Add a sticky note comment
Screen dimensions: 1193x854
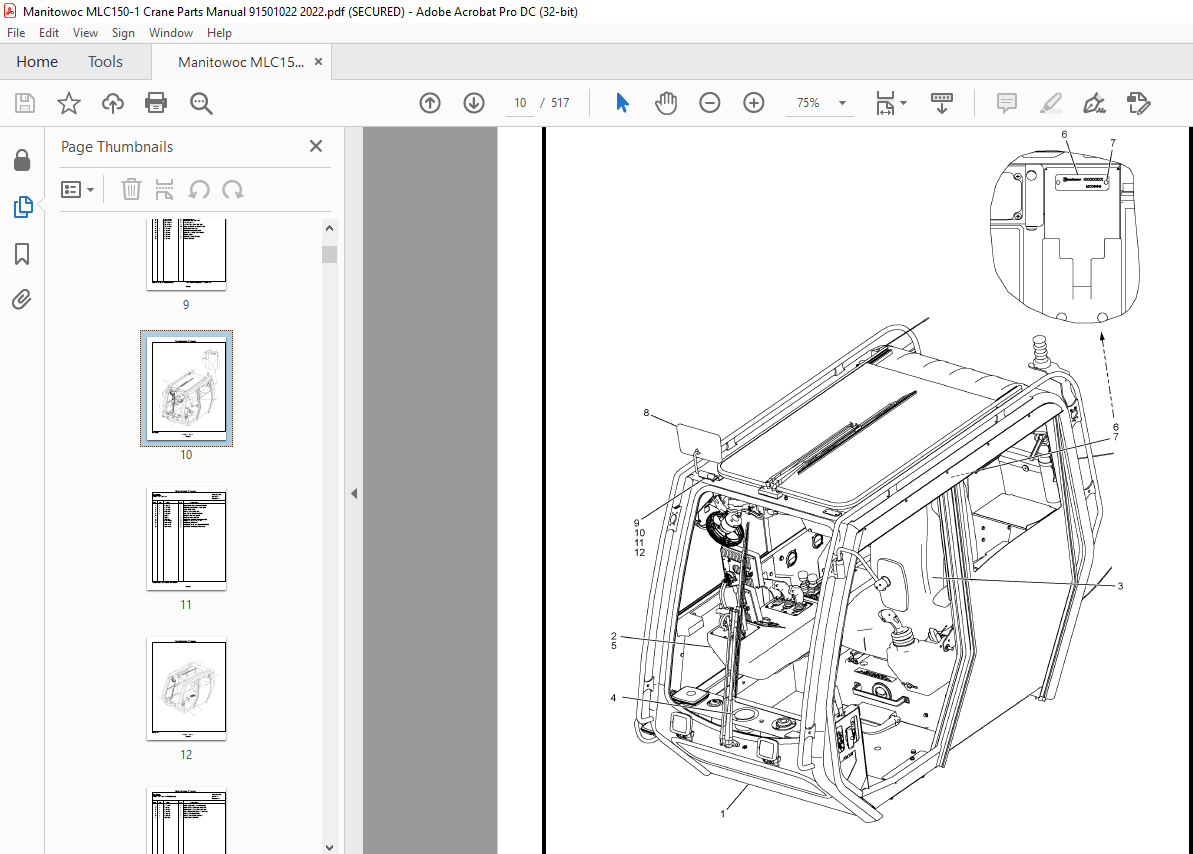tap(1007, 103)
